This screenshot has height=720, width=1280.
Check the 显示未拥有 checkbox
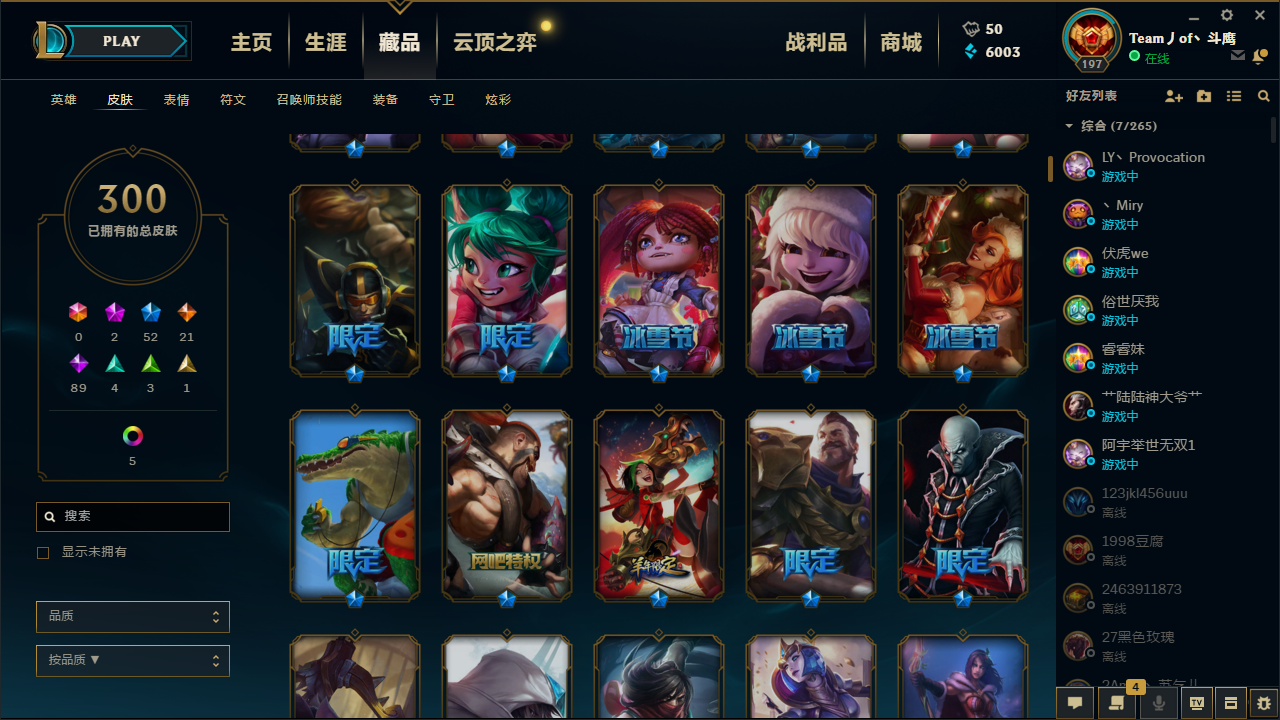pos(43,552)
